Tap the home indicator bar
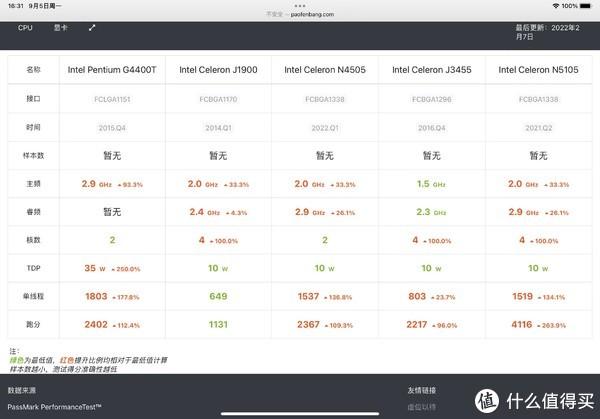 coord(300,414)
